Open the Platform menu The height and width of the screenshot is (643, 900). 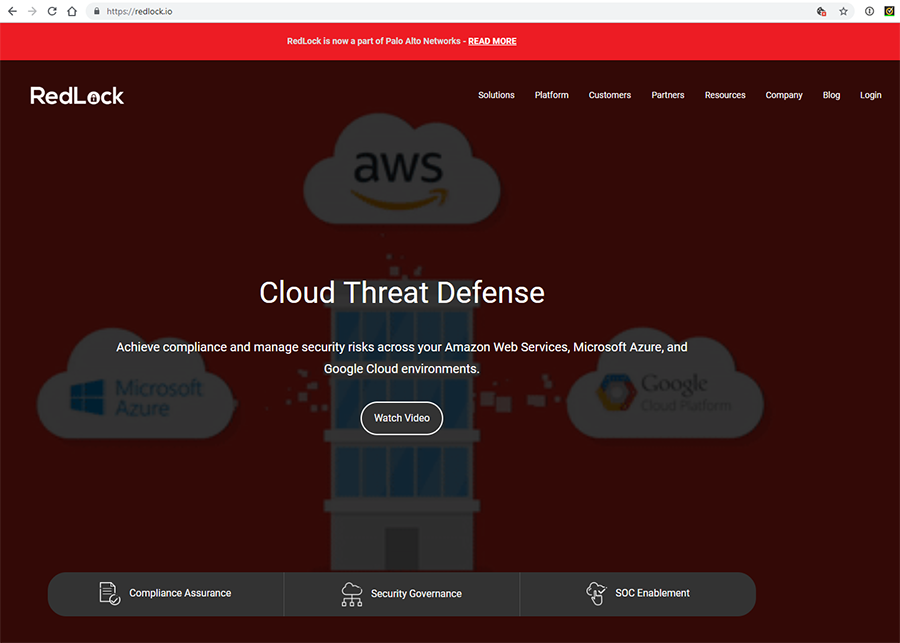(x=552, y=95)
